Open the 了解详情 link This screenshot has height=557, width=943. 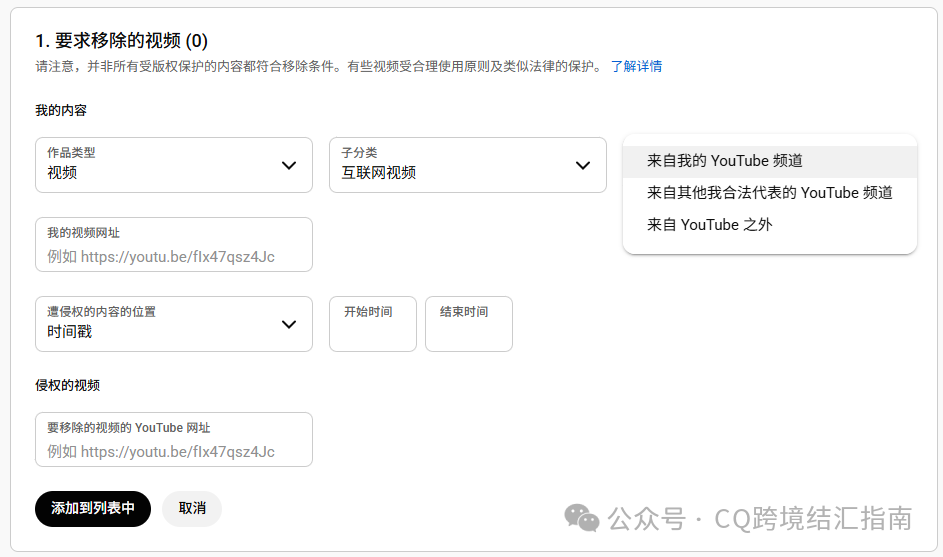click(636, 66)
